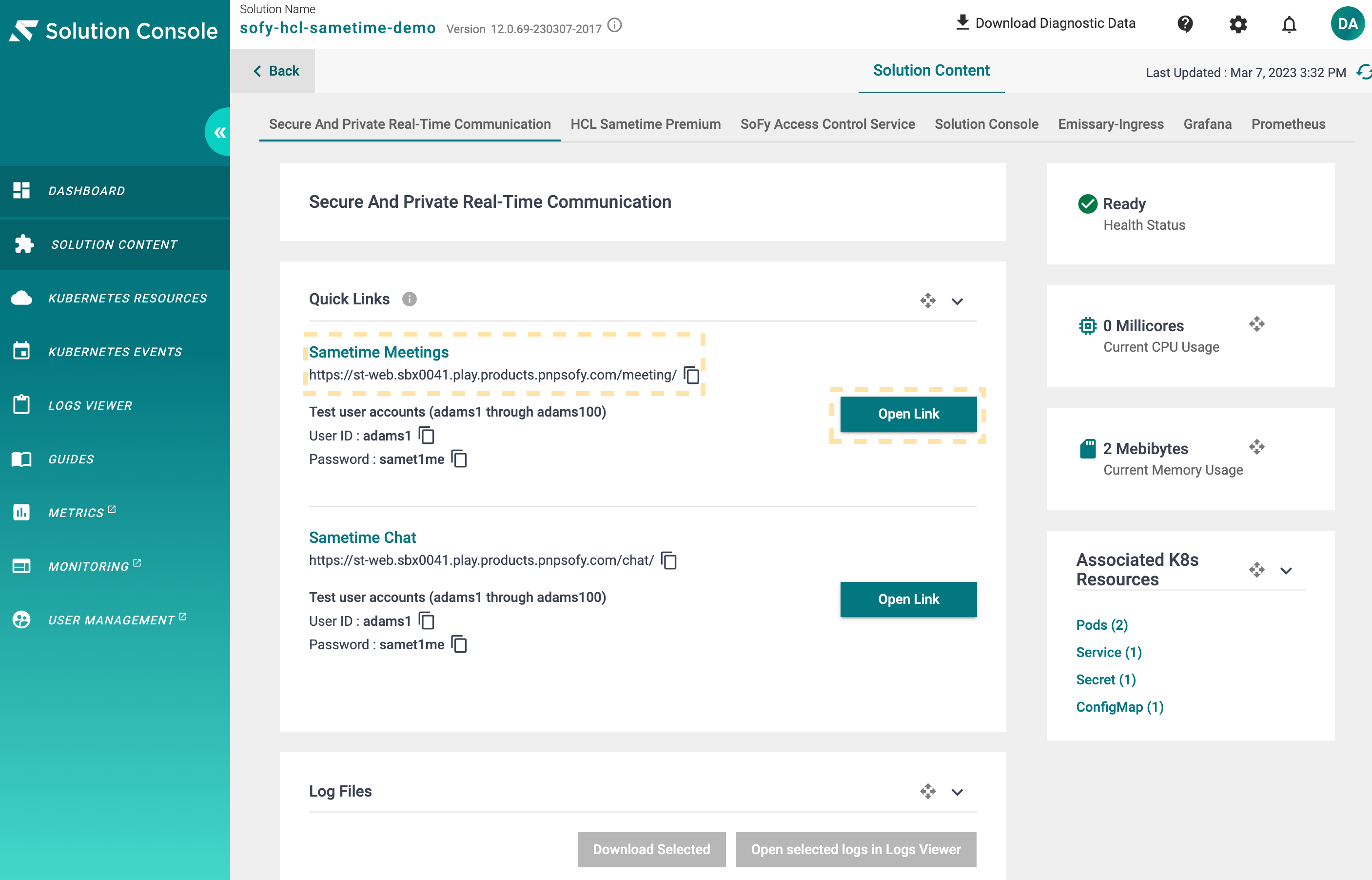1372x880 pixels.
Task: Switch to Prometheus tab
Action: (x=1288, y=124)
